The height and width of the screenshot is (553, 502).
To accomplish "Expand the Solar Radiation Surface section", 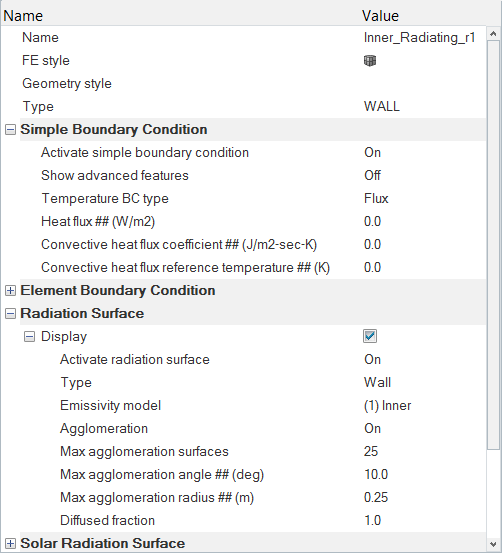I will click(x=10, y=543).
